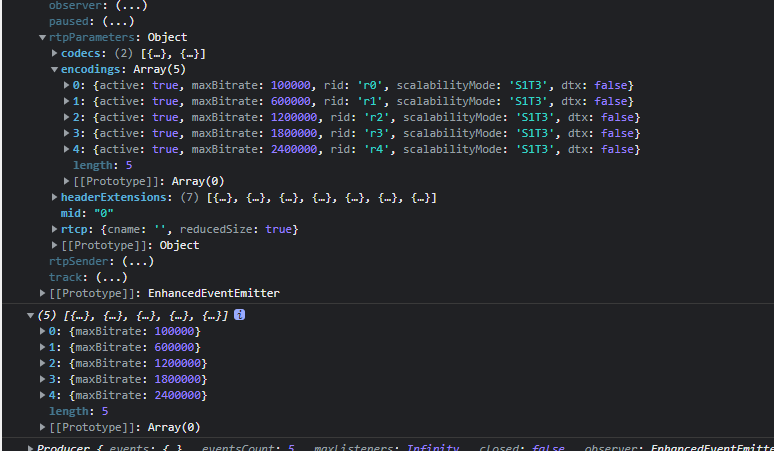Invoke the rtpSender getter (...)
The image size is (774, 451).
tap(138, 262)
